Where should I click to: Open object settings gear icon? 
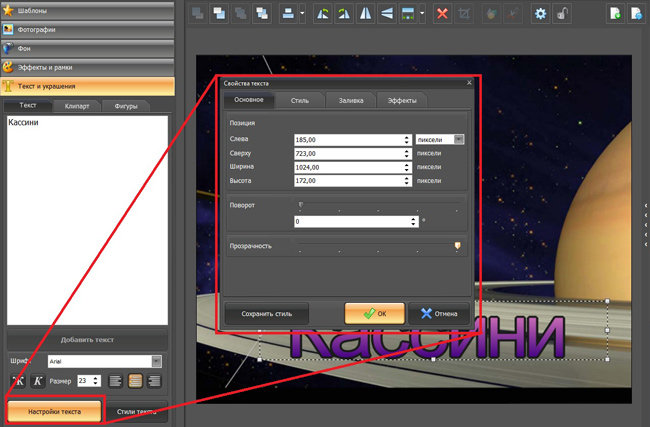(x=541, y=14)
